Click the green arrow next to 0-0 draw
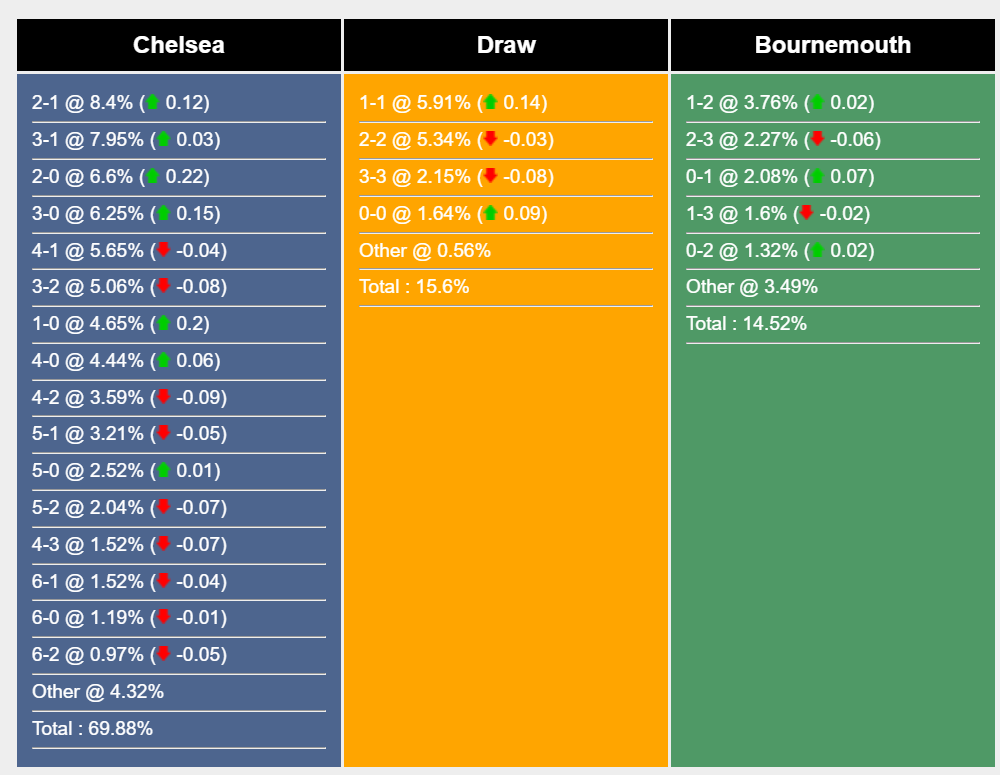Screen dimensions: 1000x775 490,212
